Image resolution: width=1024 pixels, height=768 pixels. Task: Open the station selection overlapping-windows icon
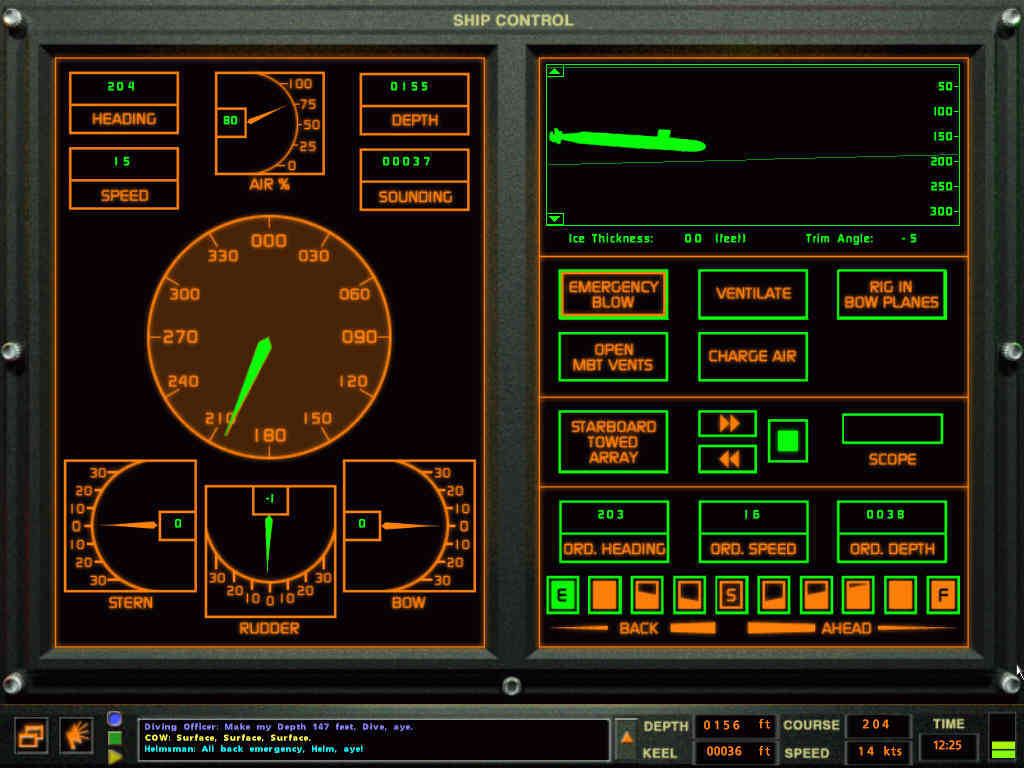click(30, 736)
